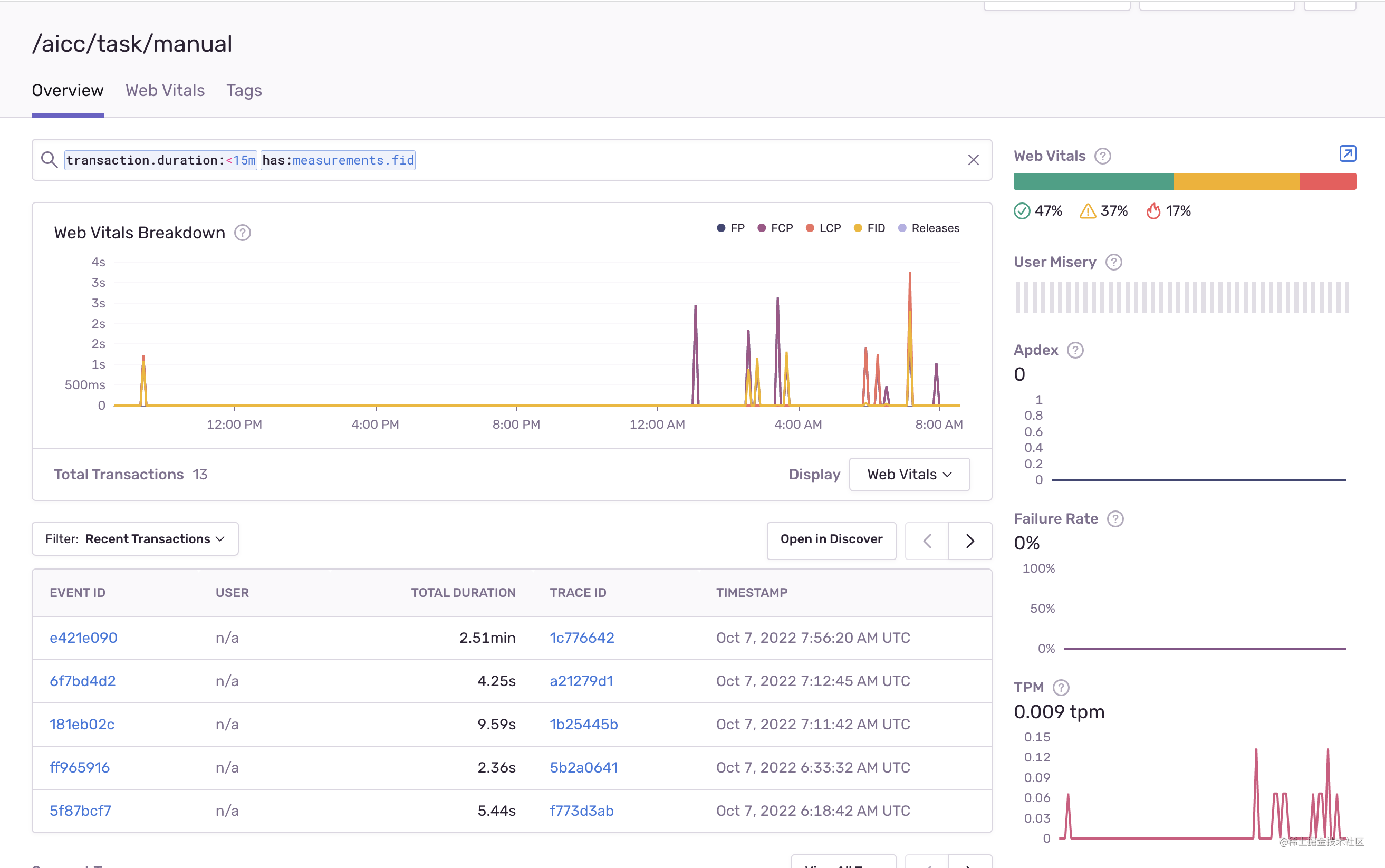Open the Recent Transactions filter dropdown
The image size is (1385, 868).
[x=135, y=539]
